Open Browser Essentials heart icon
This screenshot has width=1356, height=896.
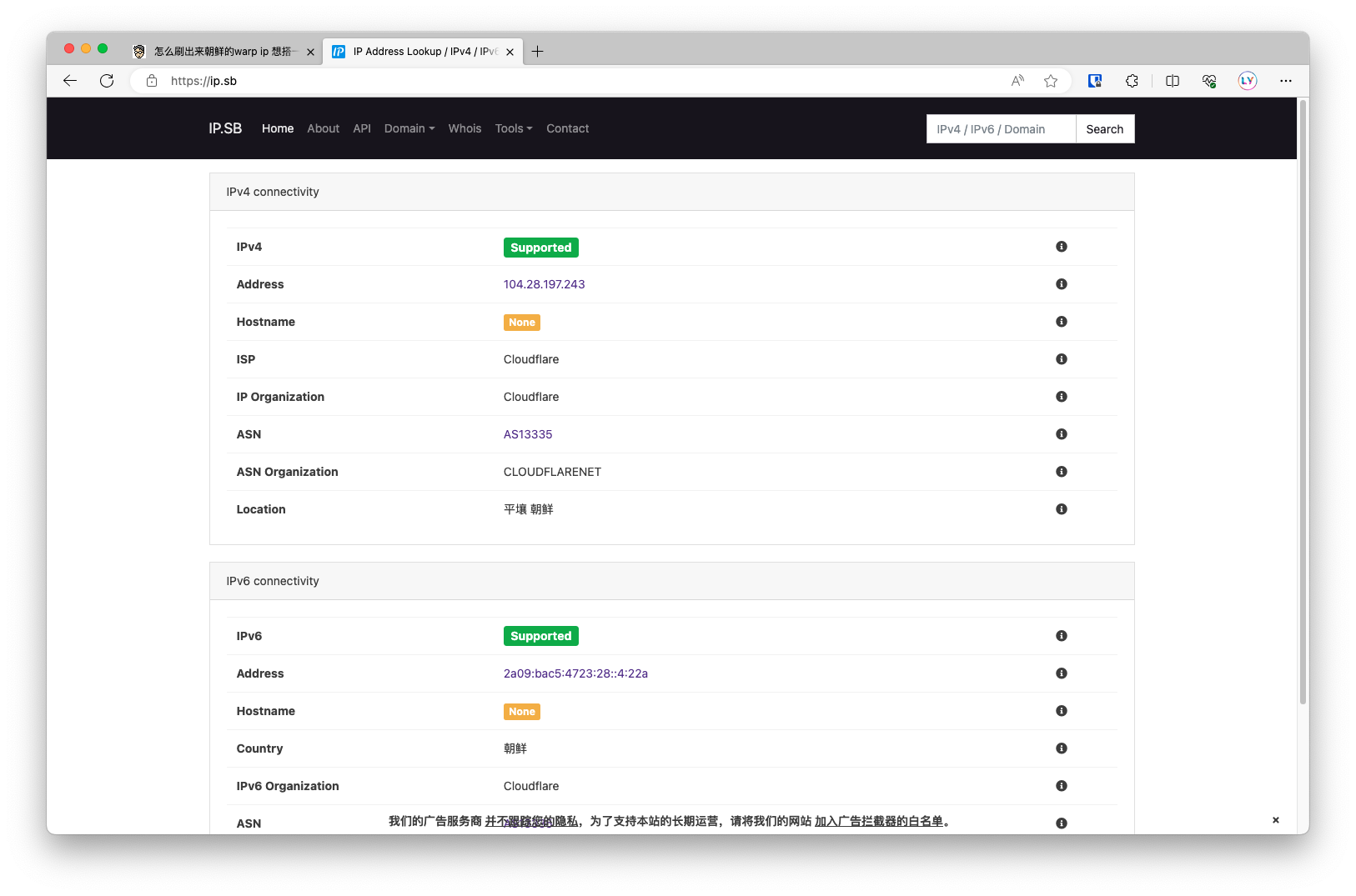click(x=1209, y=81)
